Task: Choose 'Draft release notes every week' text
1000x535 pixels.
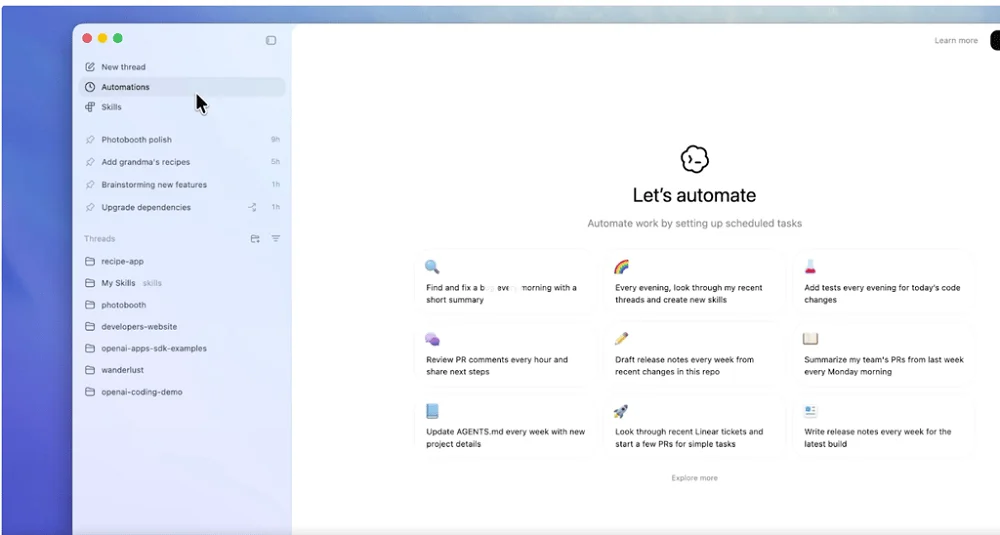Action: [x=684, y=365]
